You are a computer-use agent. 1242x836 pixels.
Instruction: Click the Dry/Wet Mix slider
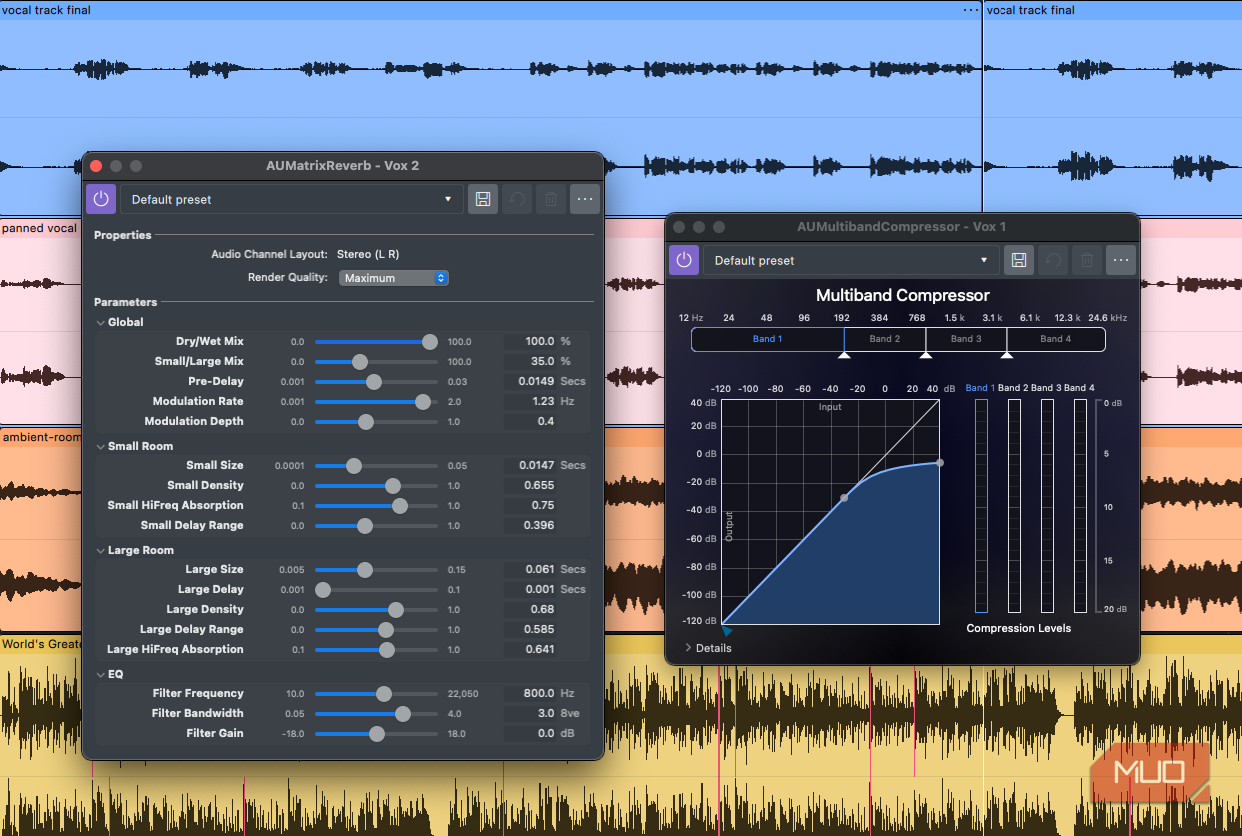(376, 341)
